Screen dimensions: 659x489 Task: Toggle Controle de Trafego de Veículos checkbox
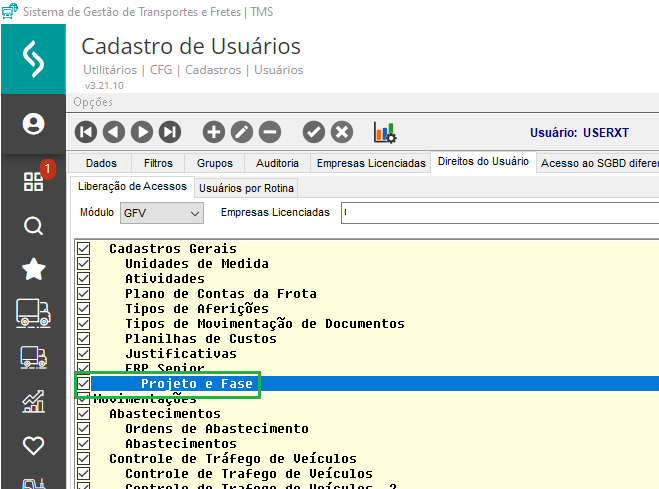[x=84, y=473]
